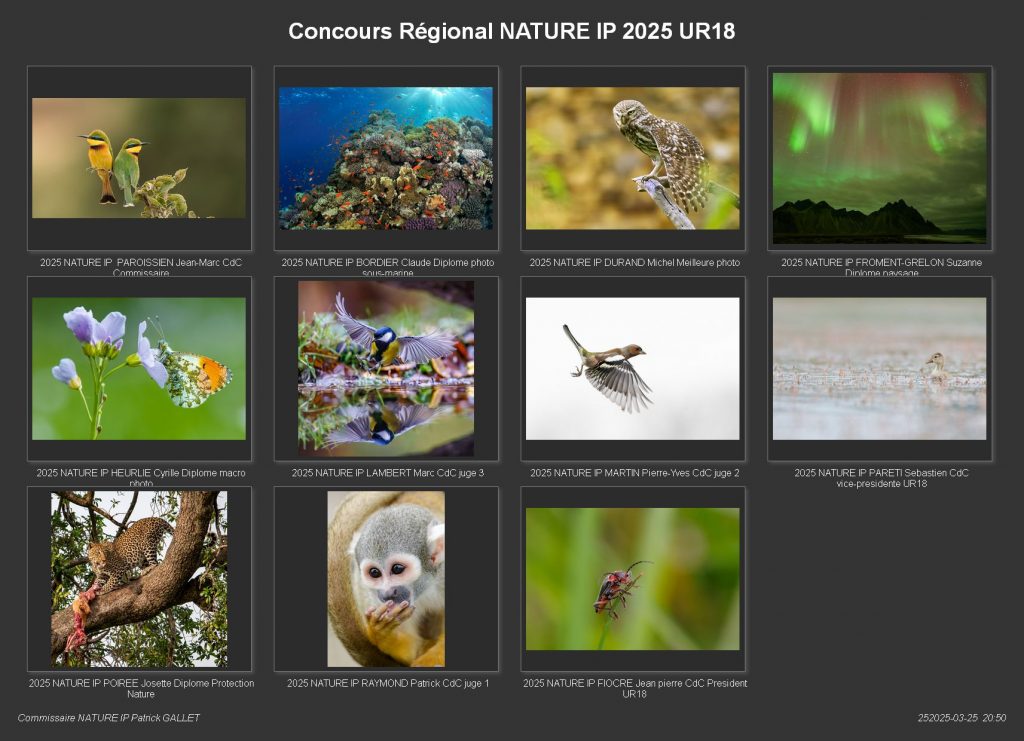Click the page title Concours Régional NATURE IP

click(x=511, y=31)
